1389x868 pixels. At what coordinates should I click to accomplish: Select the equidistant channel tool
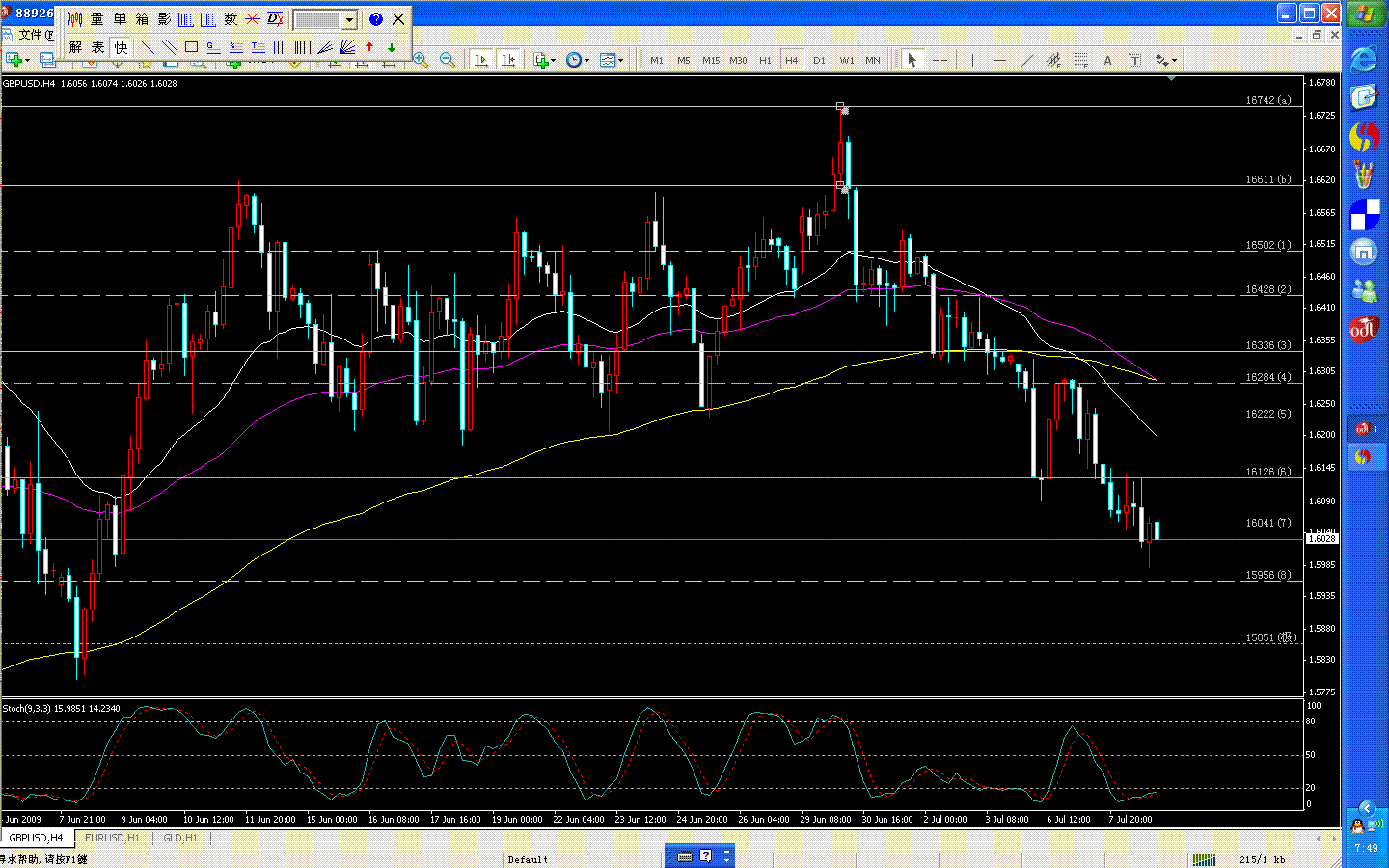[x=1053, y=60]
